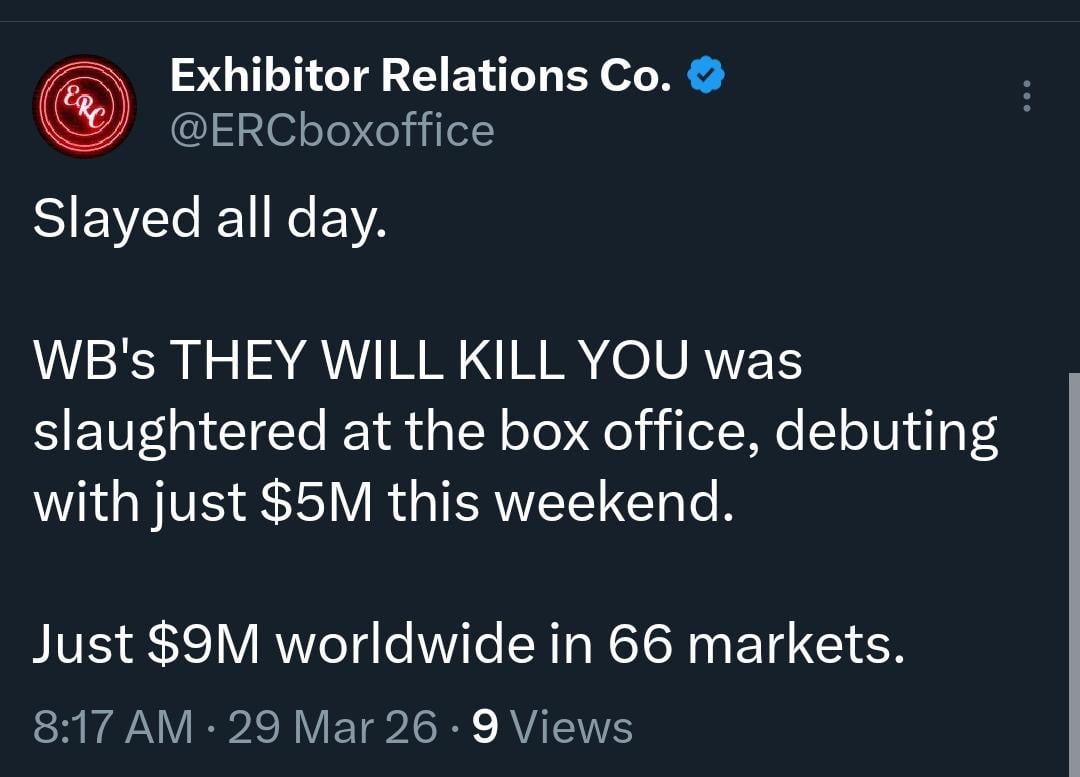The image size is (1080, 777).
Task: Click the blue verified checkmark badge
Action: [x=706, y=76]
